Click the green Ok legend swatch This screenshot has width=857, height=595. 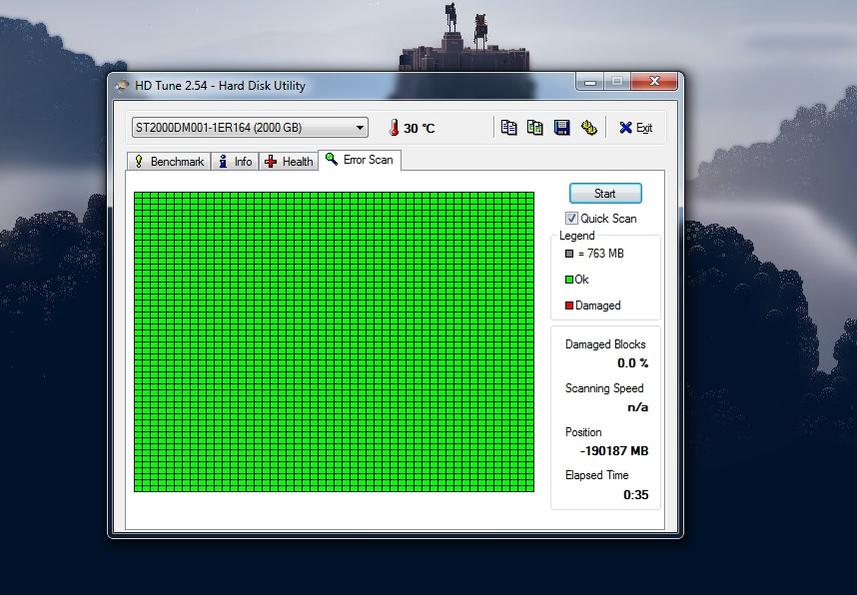[x=569, y=280]
